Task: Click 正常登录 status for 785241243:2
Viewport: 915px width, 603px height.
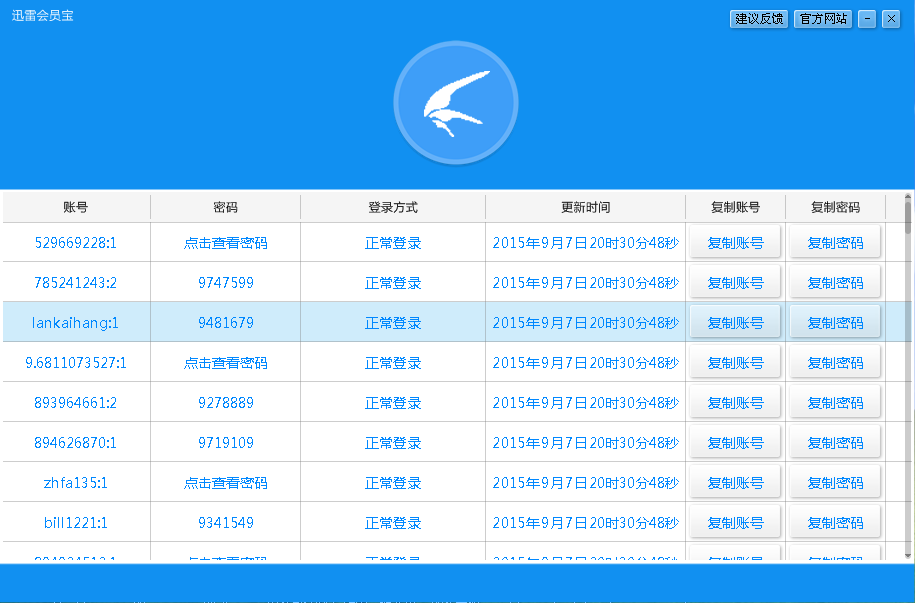Action: tap(392, 281)
